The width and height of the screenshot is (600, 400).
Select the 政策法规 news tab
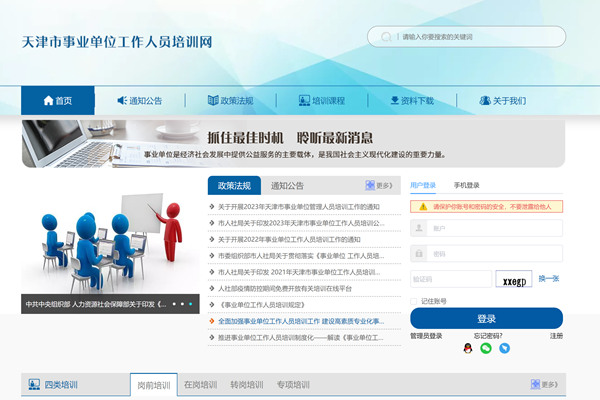point(234,186)
